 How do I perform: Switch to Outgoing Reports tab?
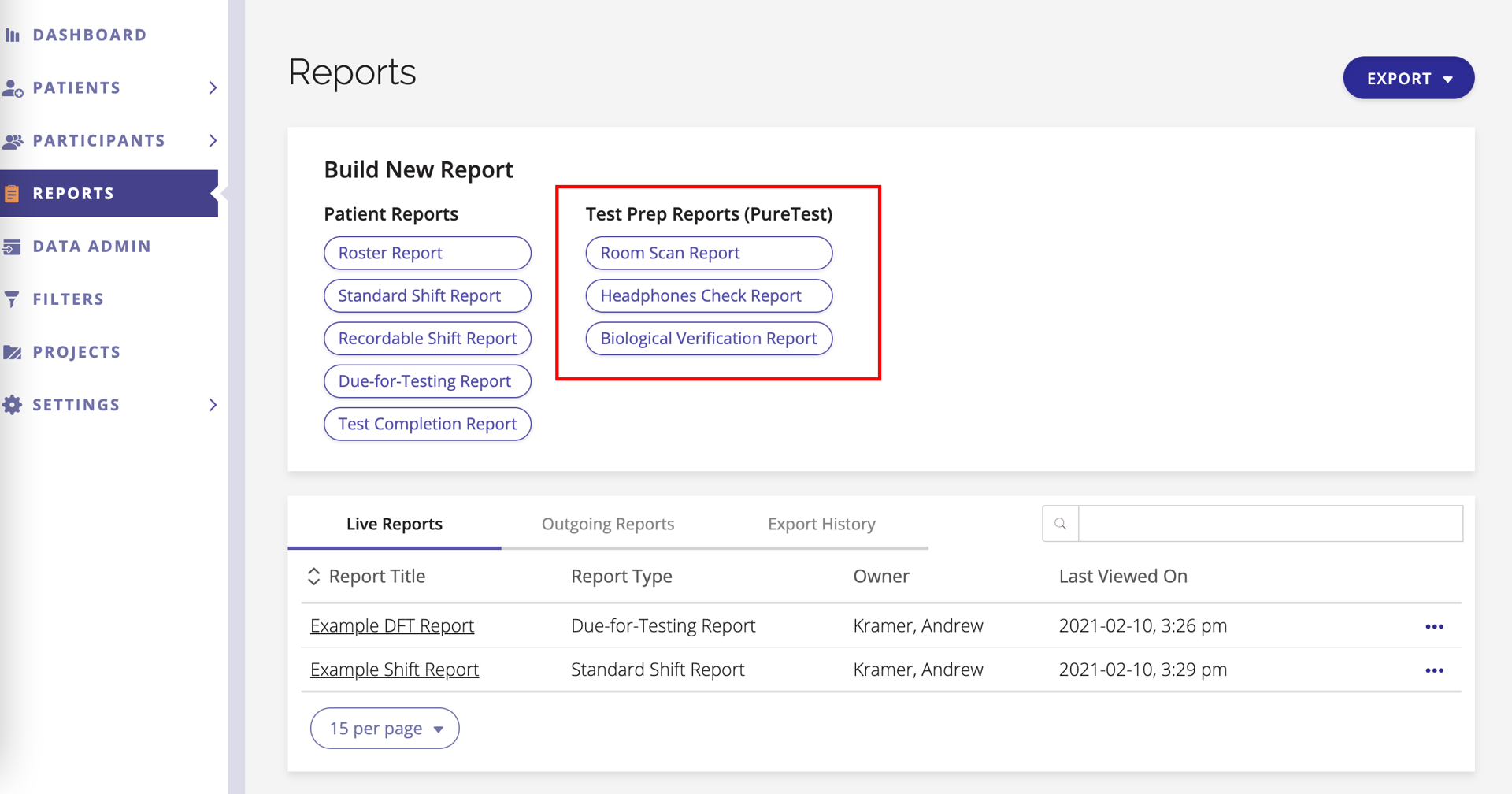click(608, 524)
